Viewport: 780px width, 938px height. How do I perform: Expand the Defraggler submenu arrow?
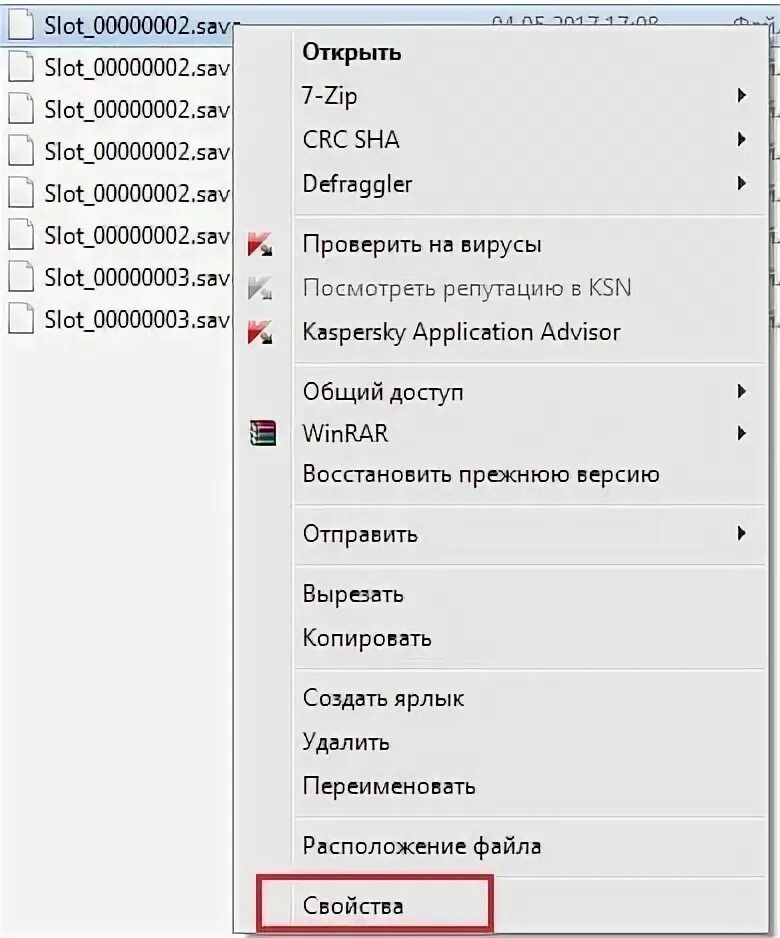pyautogui.click(x=741, y=184)
